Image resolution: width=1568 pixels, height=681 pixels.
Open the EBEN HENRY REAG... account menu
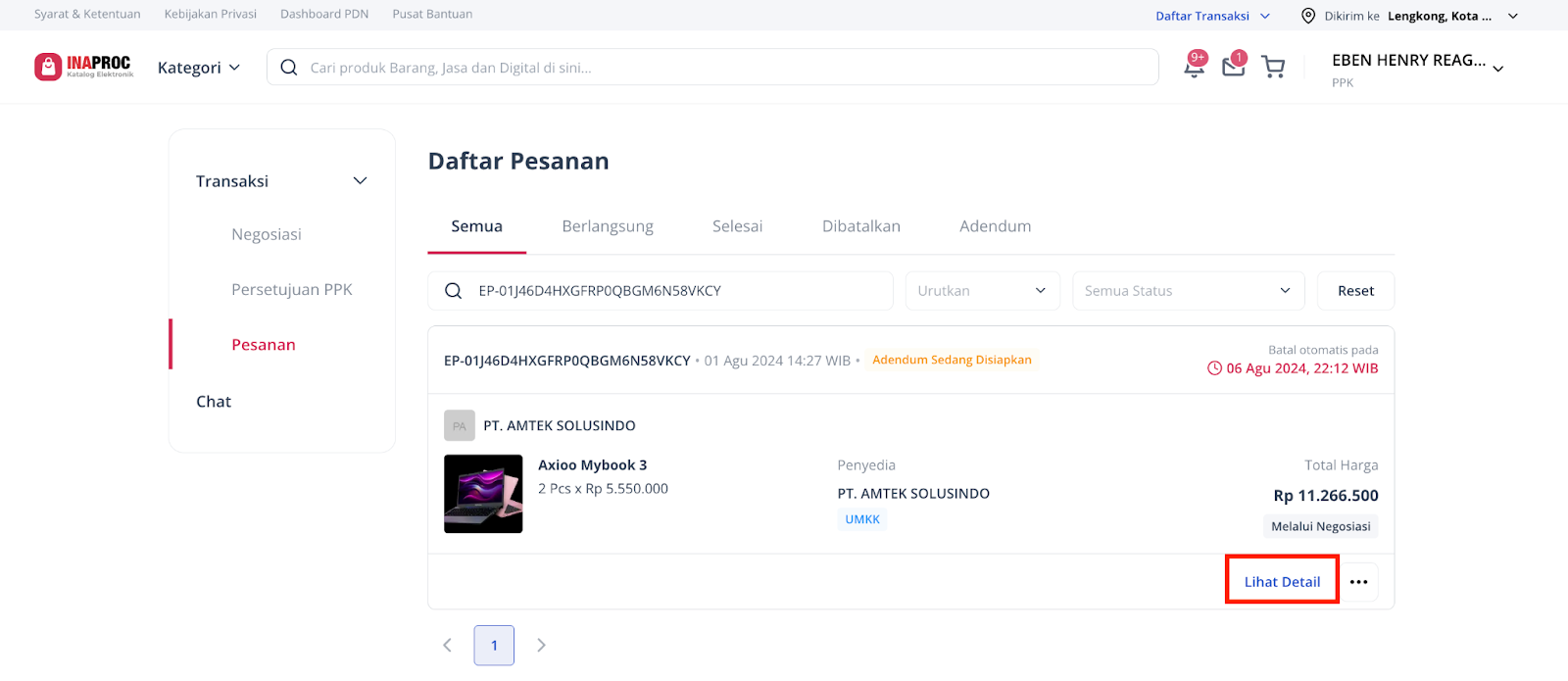[x=1417, y=69]
